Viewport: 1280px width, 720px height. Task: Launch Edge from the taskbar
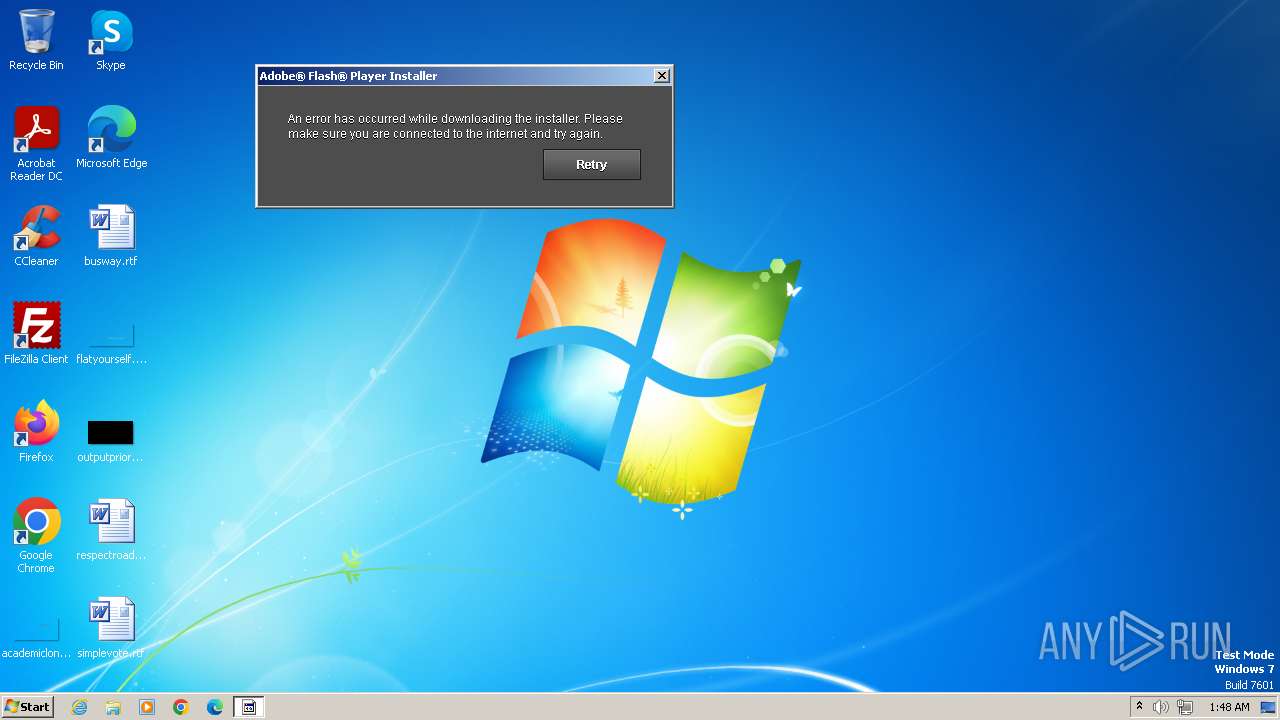pyautogui.click(x=215, y=707)
